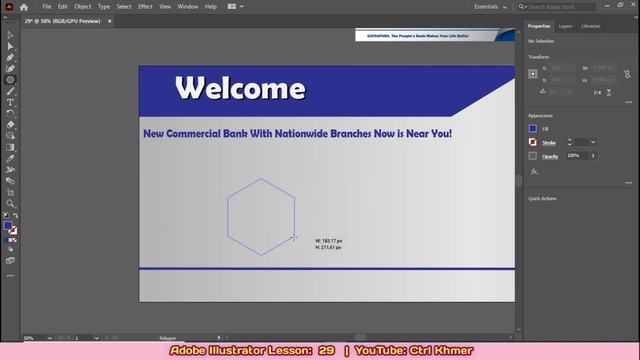Open the Effect menu

pos(145,7)
